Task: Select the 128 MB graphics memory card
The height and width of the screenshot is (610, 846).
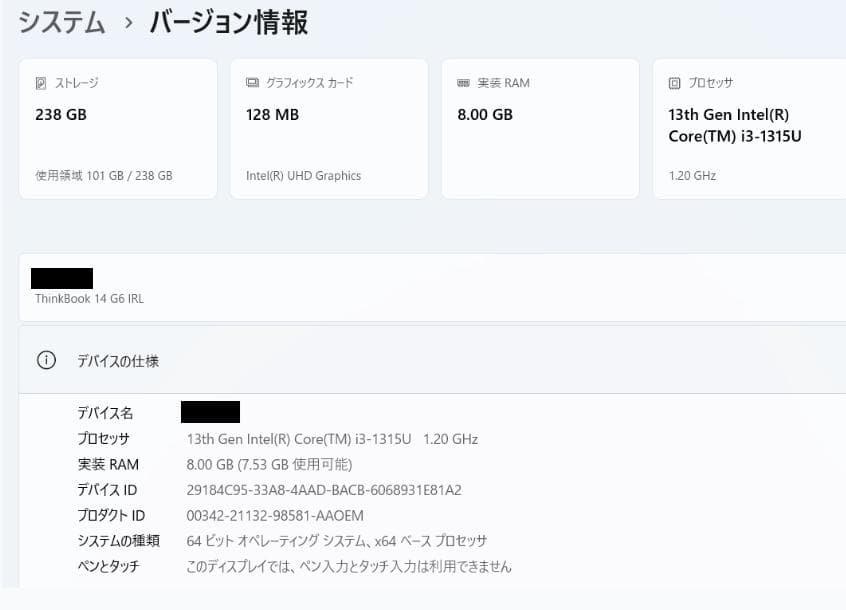Action: pyautogui.click(x=328, y=127)
